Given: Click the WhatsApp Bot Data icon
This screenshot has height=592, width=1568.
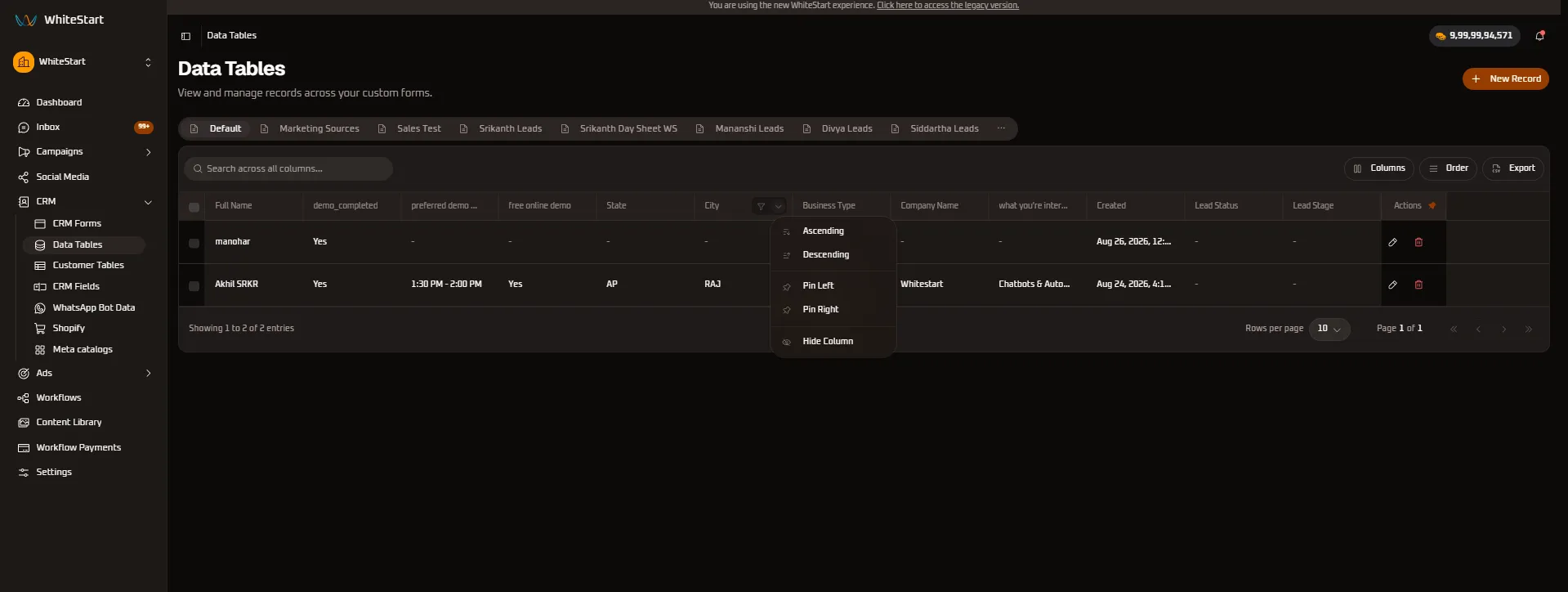Looking at the screenshot, I should tap(40, 308).
